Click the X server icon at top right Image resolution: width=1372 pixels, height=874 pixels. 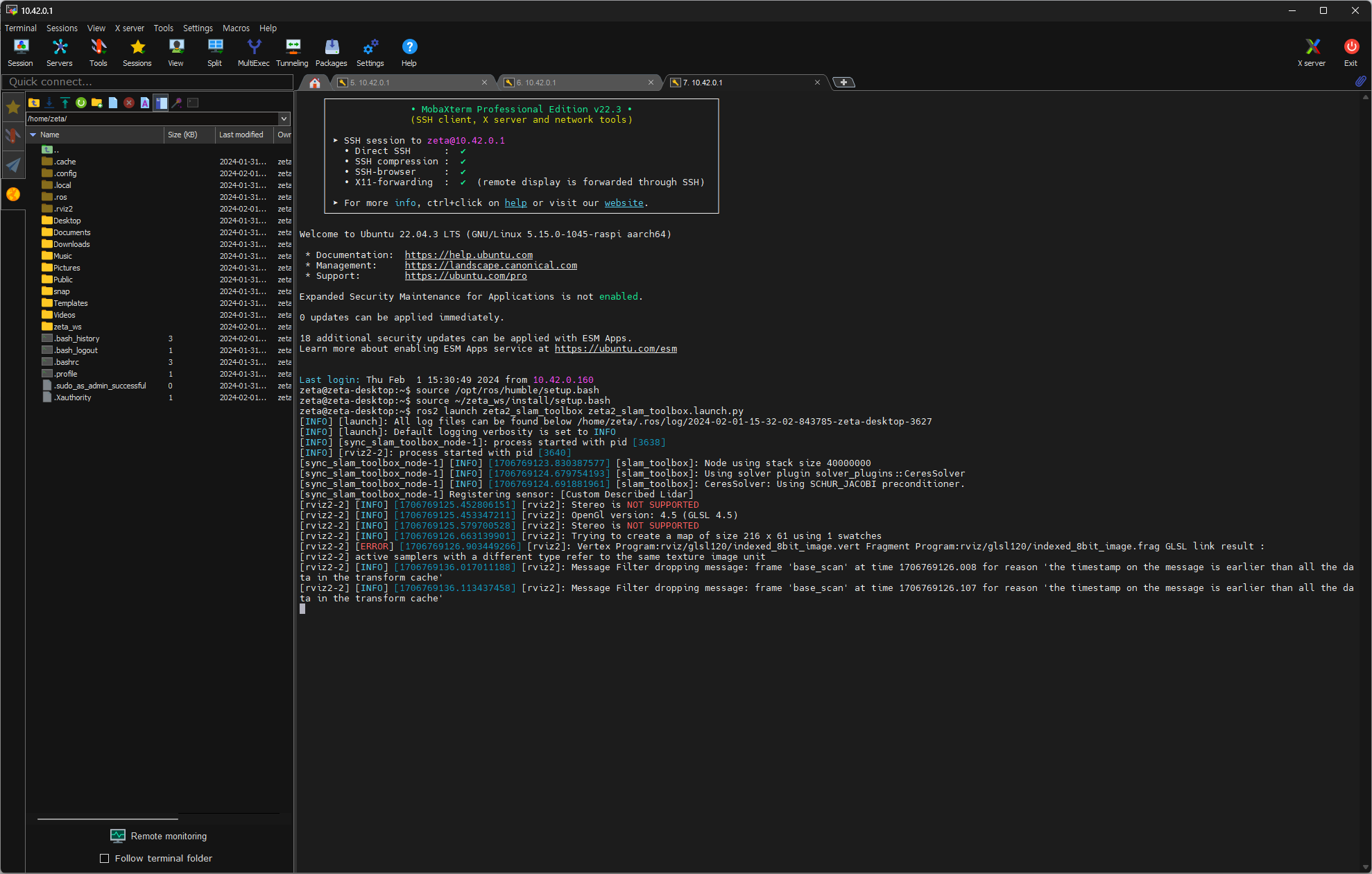coord(1312,53)
